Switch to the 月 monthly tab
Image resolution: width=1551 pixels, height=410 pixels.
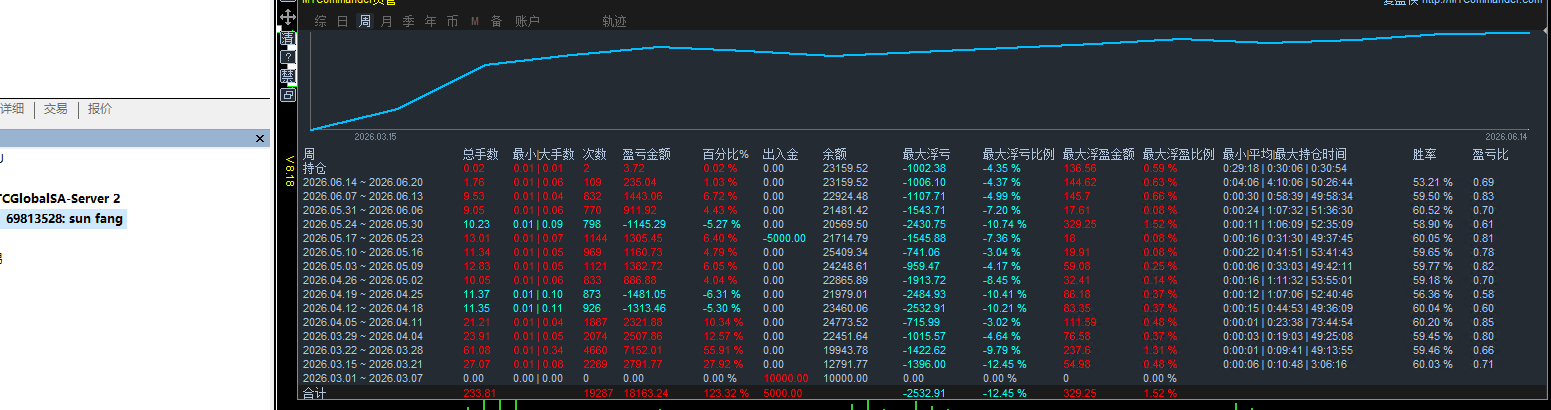click(386, 21)
